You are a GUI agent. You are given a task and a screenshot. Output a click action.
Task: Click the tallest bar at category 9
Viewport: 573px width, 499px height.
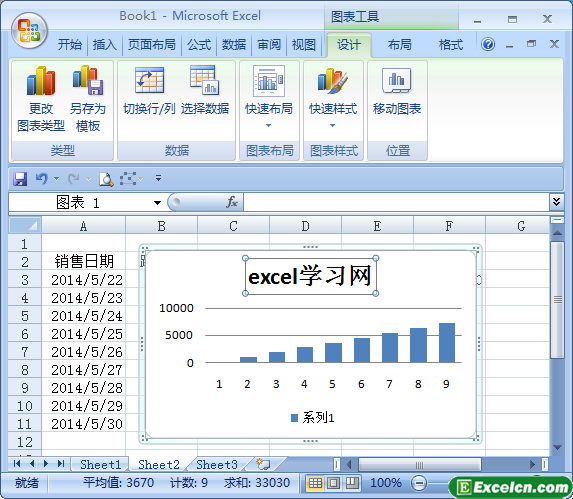[447, 343]
